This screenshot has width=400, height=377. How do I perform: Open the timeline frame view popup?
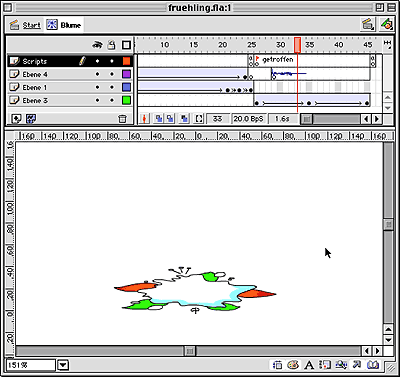point(387,44)
